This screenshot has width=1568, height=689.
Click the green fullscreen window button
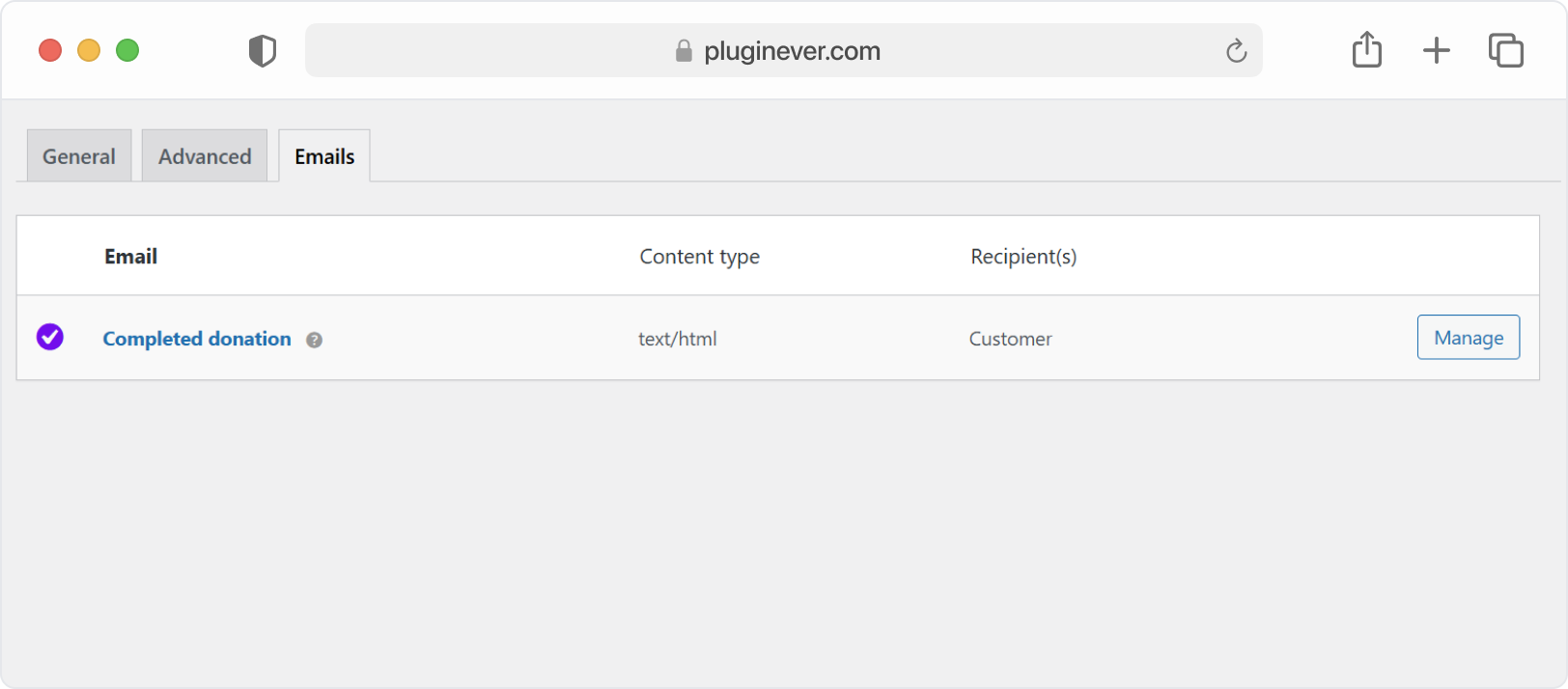click(127, 50)
